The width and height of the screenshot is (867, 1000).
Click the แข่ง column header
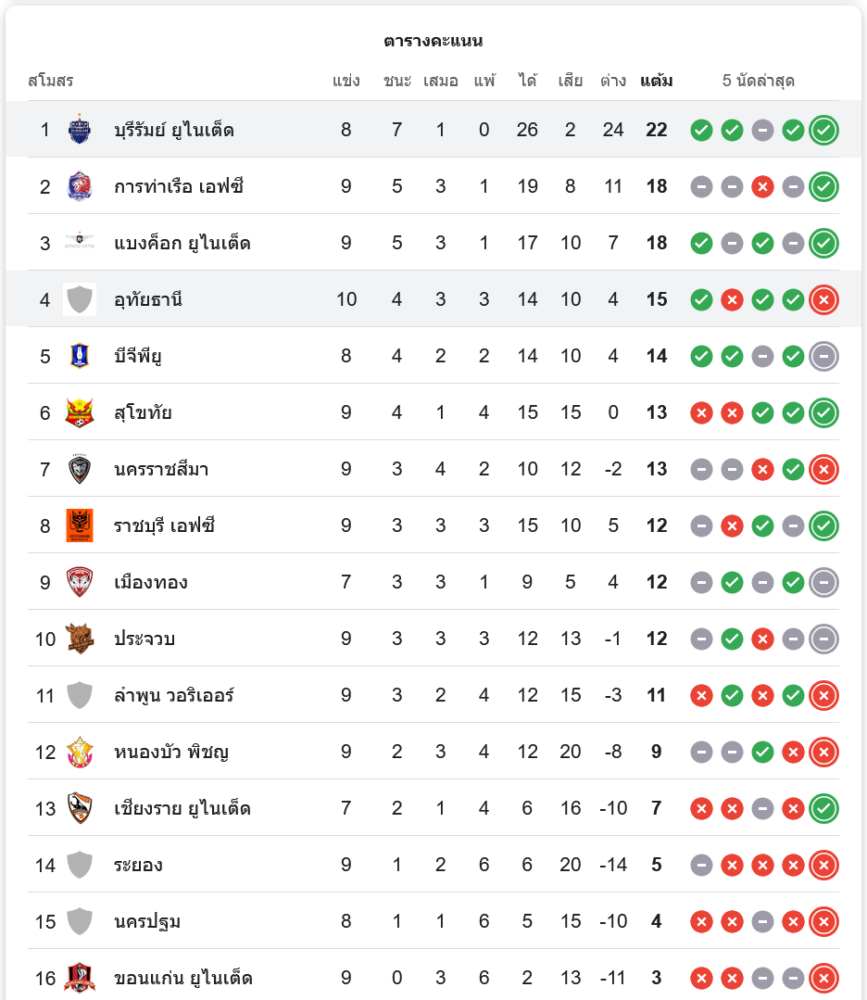click(x=346, y=81)
